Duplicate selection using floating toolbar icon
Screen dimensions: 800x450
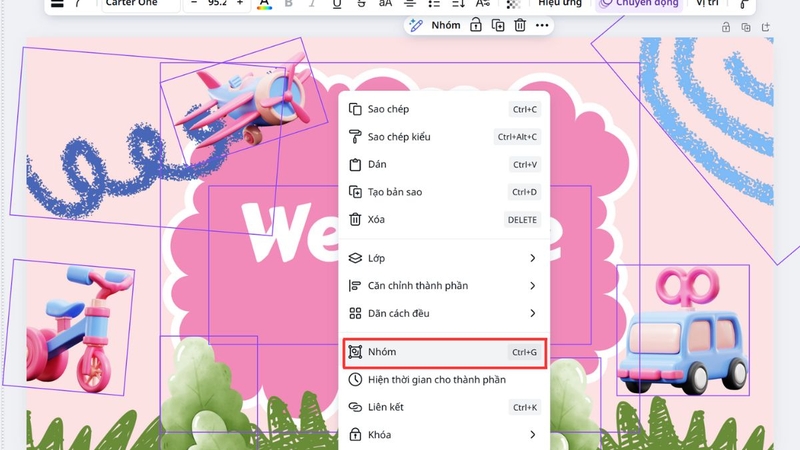click(x=498, y=25)
